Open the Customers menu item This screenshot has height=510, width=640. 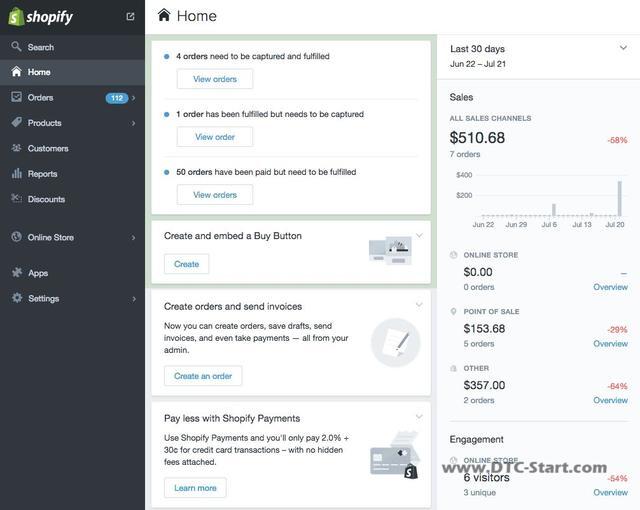pos(72,148)
